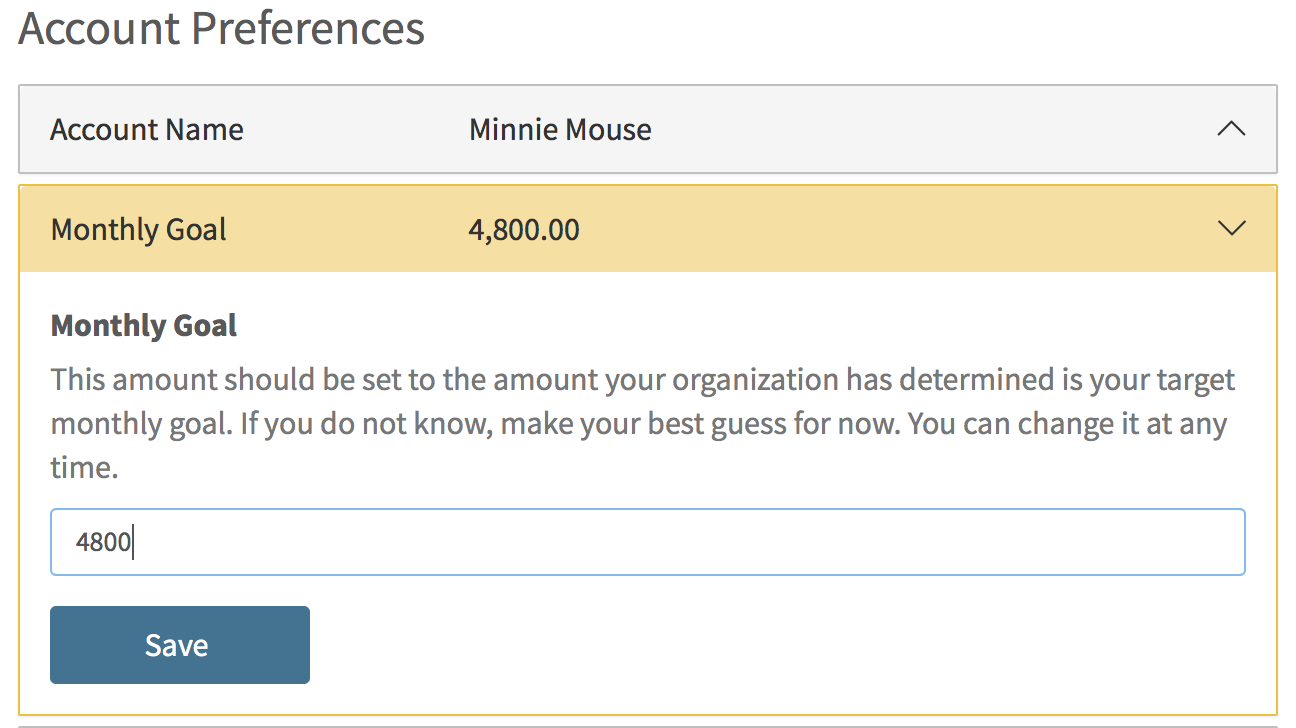Collapse the Monthly Goal section chevron
Viewport: 1296px width, 728px height.
tap(1231, 229)
